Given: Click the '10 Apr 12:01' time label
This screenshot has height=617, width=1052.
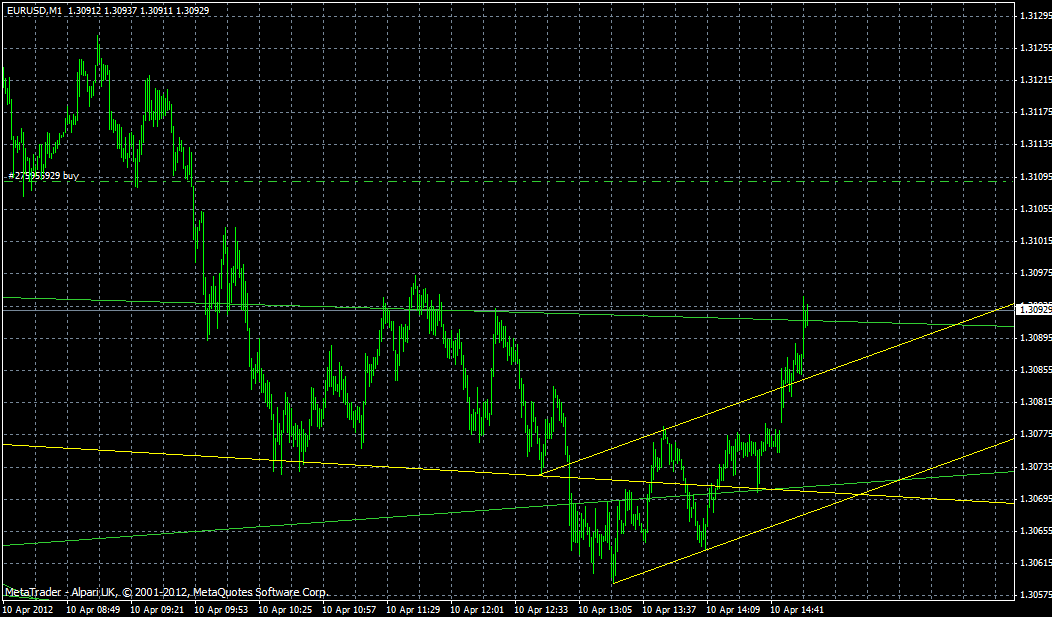Looking at the screenshot, I should [x=478, y=610].
